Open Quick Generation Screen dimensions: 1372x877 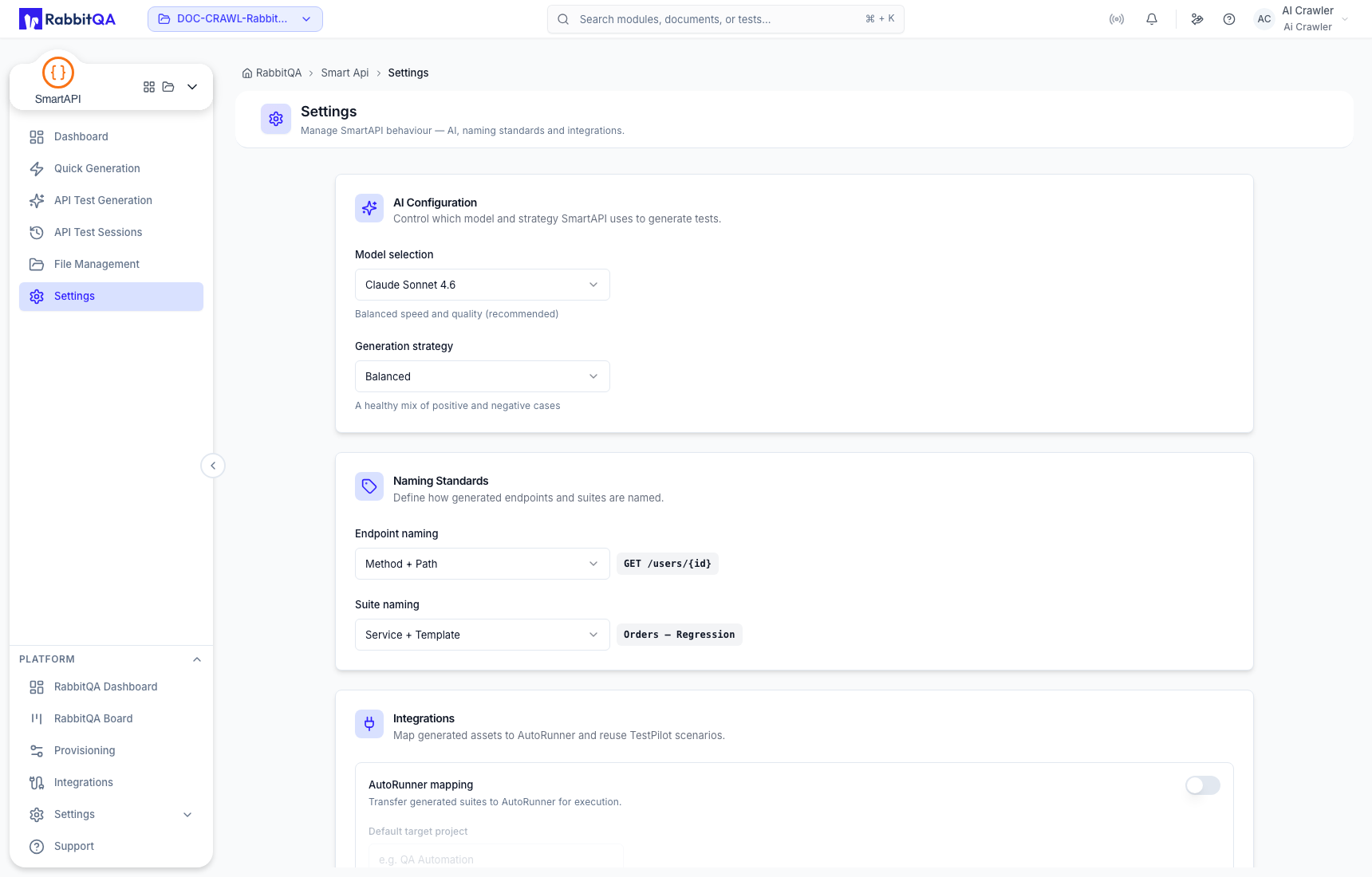(111, 169)
